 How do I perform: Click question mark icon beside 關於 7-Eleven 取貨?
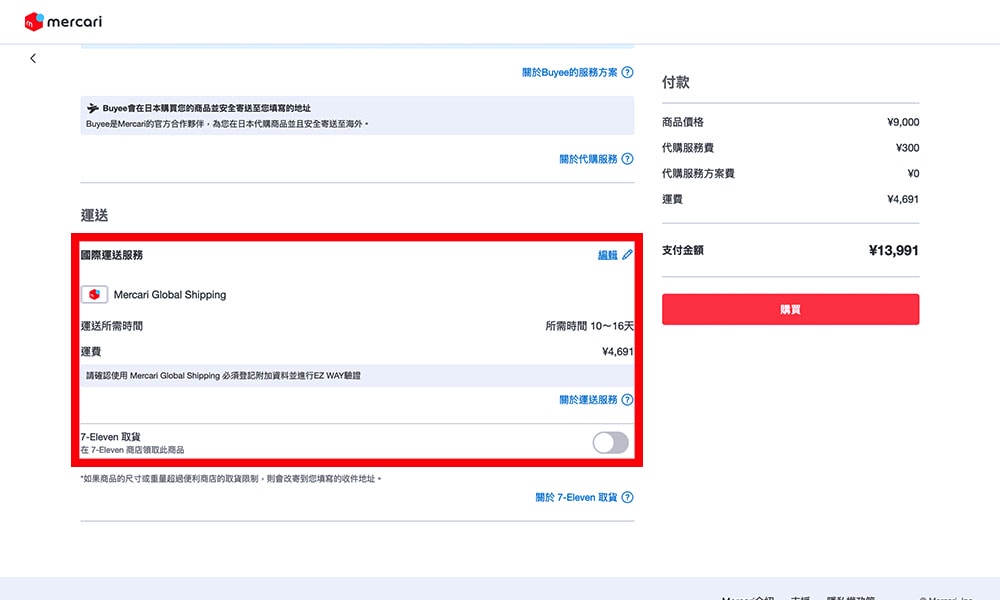628,497
